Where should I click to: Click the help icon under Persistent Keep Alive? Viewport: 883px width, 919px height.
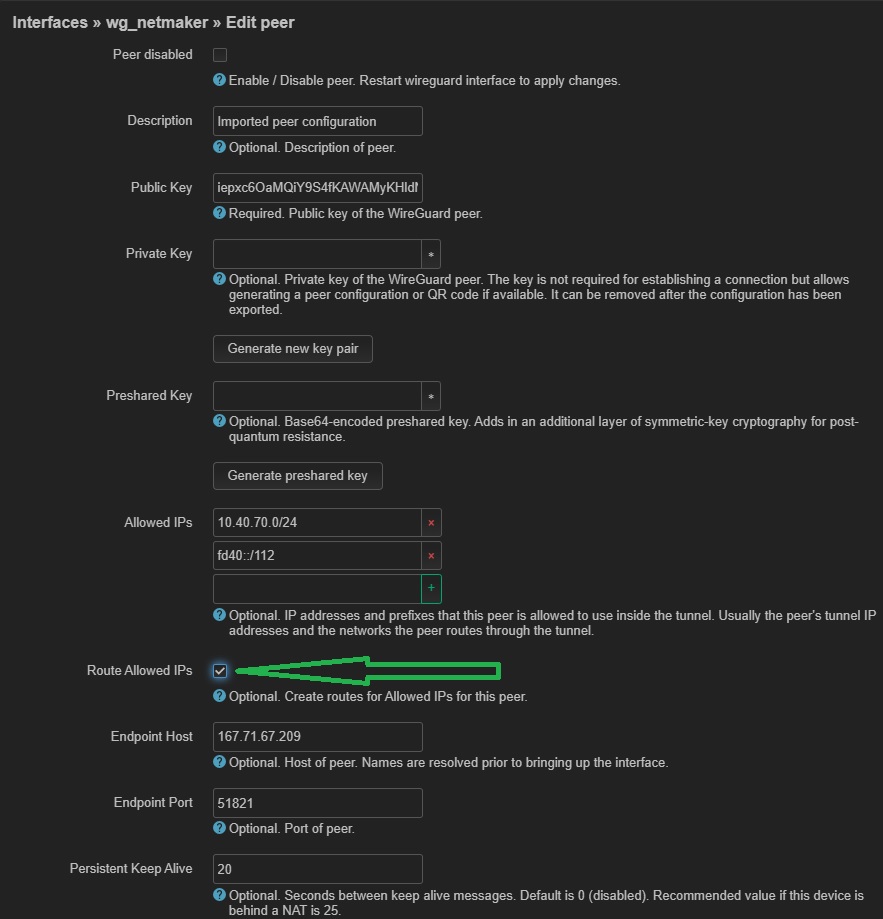point(220,895)
